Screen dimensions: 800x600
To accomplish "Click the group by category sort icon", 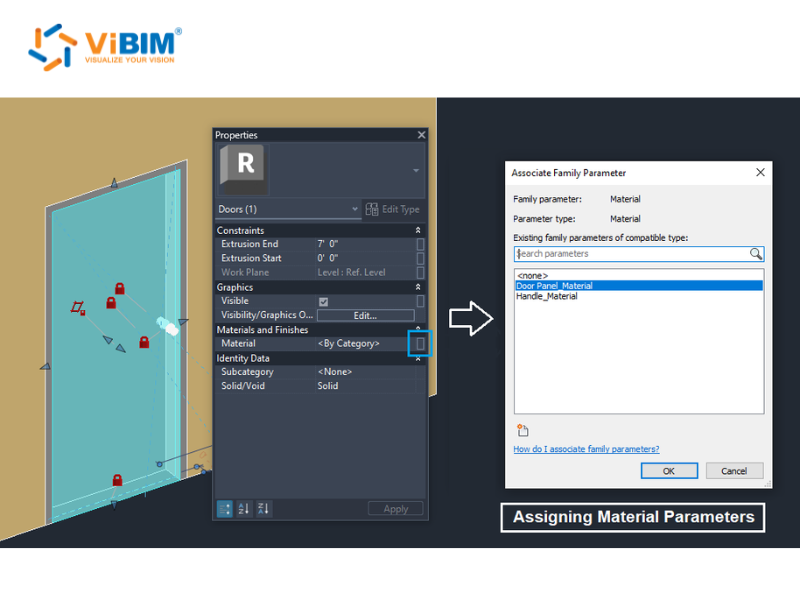I will [x=224, y=509].
